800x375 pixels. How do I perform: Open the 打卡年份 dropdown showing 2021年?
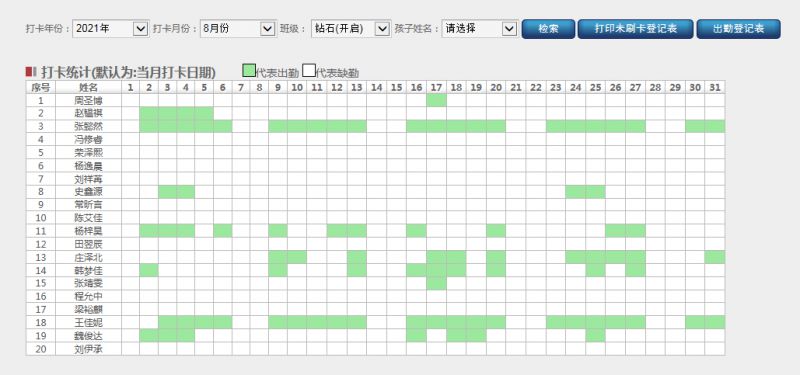pos(111,29)
